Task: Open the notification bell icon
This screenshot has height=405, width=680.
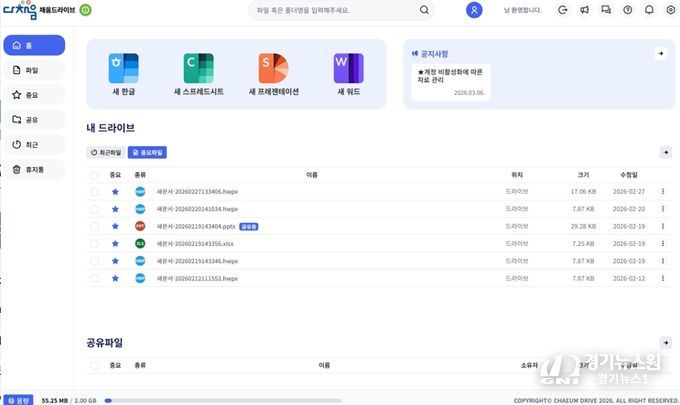Action: click(649, 10)
